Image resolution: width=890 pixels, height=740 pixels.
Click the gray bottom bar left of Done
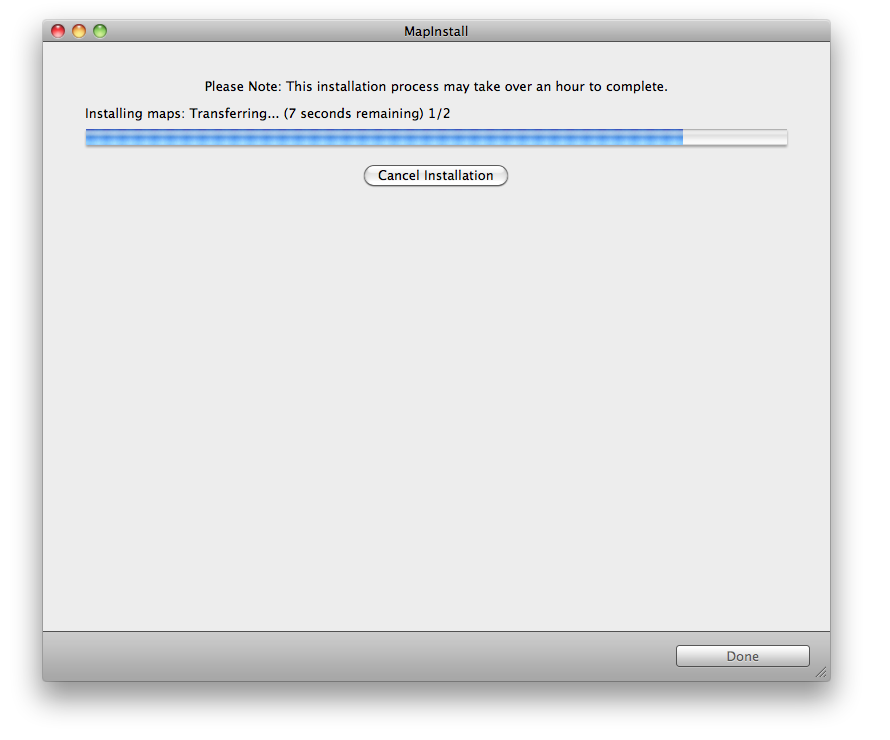350,656
